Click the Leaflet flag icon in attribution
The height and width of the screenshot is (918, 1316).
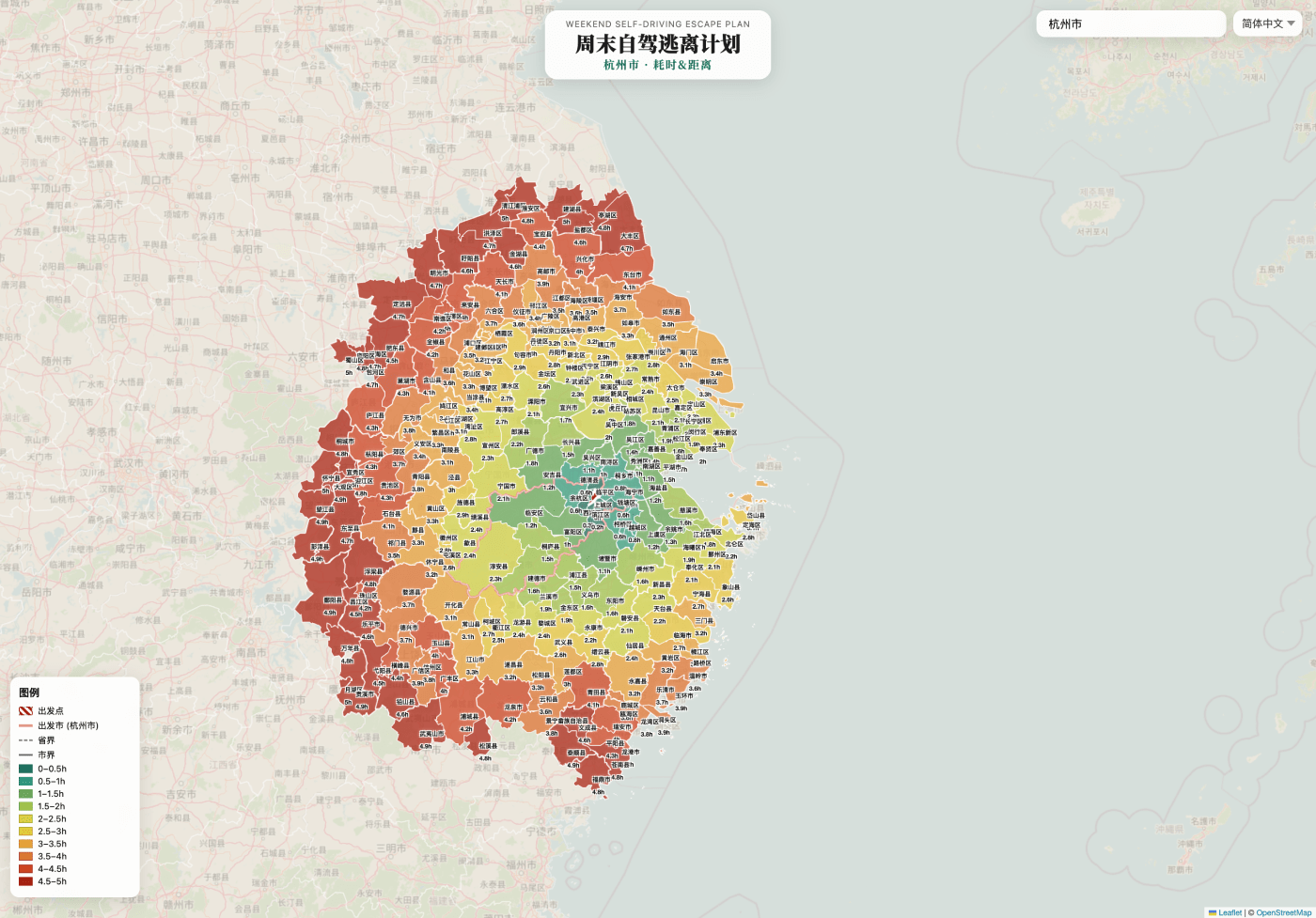click(1213, 912)
